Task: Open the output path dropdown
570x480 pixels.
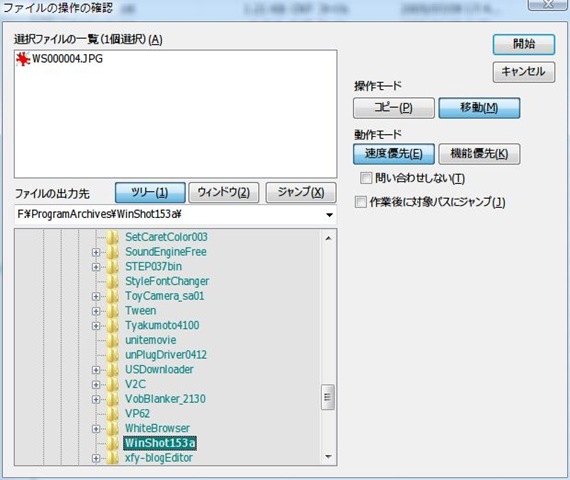Action: point(329,215)
